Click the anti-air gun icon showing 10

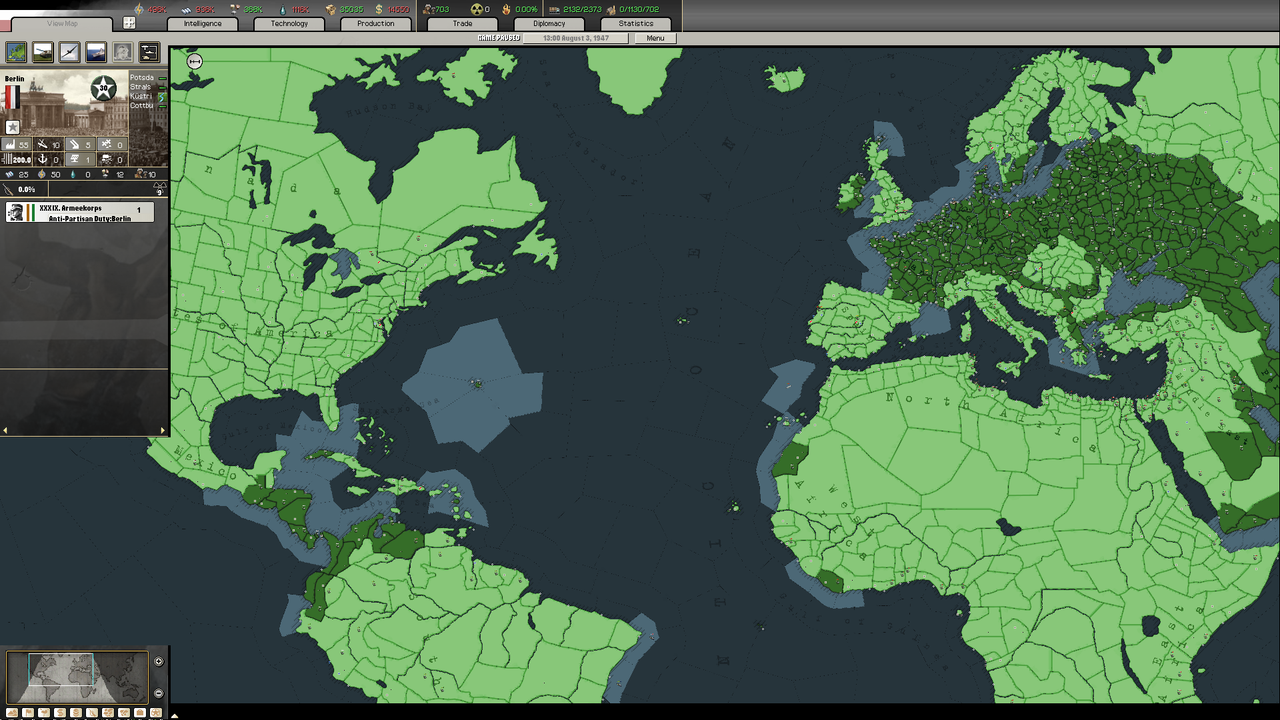coord(42,145)
